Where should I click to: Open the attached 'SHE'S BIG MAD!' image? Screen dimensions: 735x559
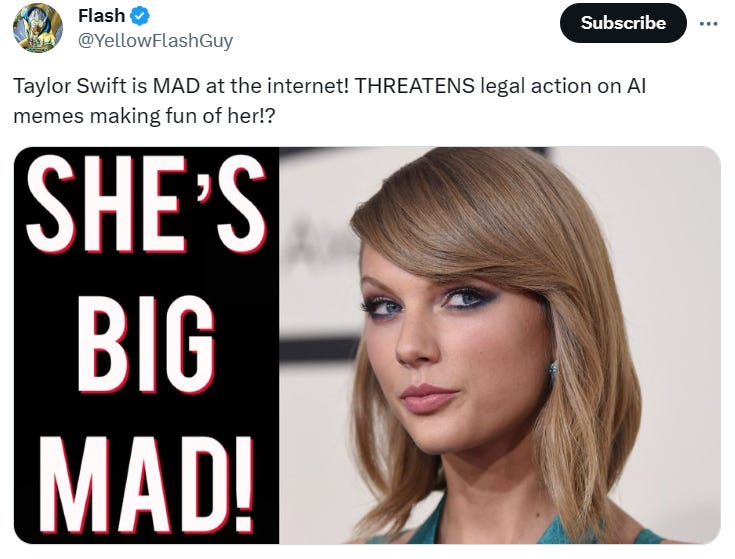(x=367, y=345)
